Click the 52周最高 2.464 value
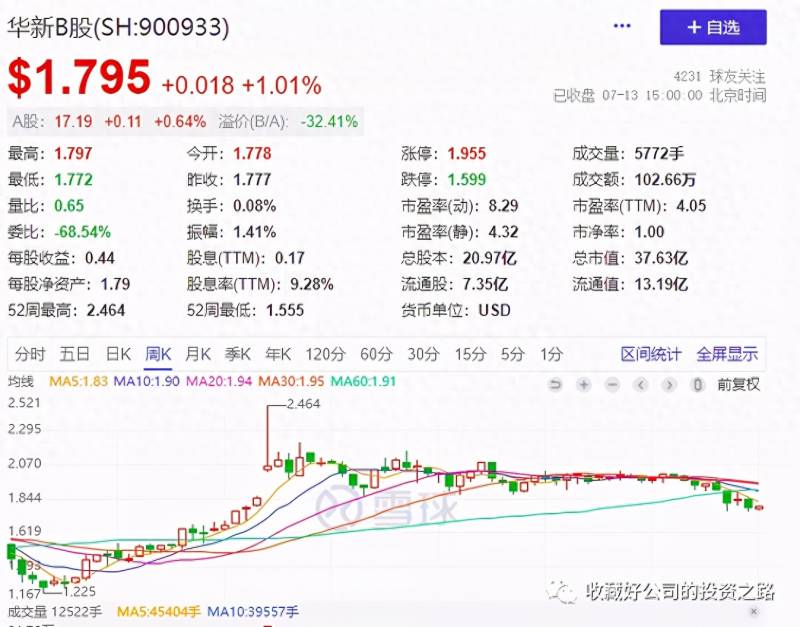This screenshot has width=800, height=627. click(106, 310)
